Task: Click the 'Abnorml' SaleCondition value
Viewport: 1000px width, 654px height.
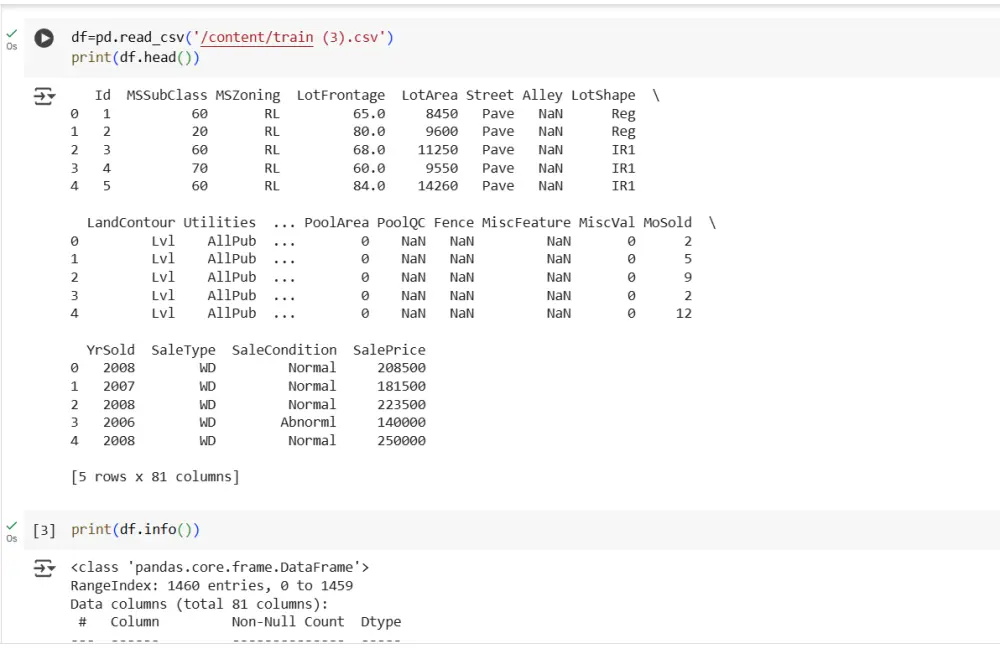Action: coord(308,422)
